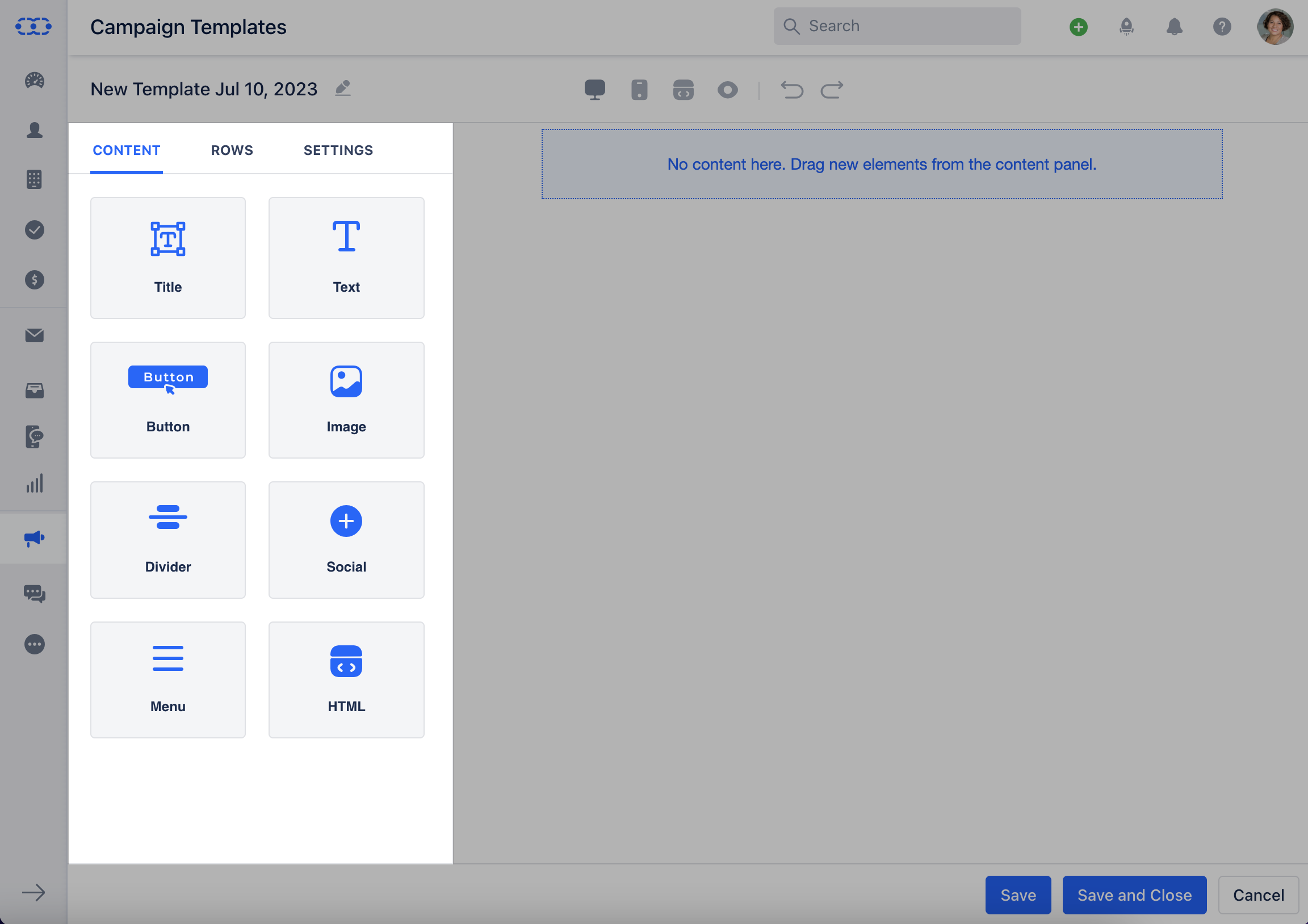Undo the last change

tap(792, 90)
